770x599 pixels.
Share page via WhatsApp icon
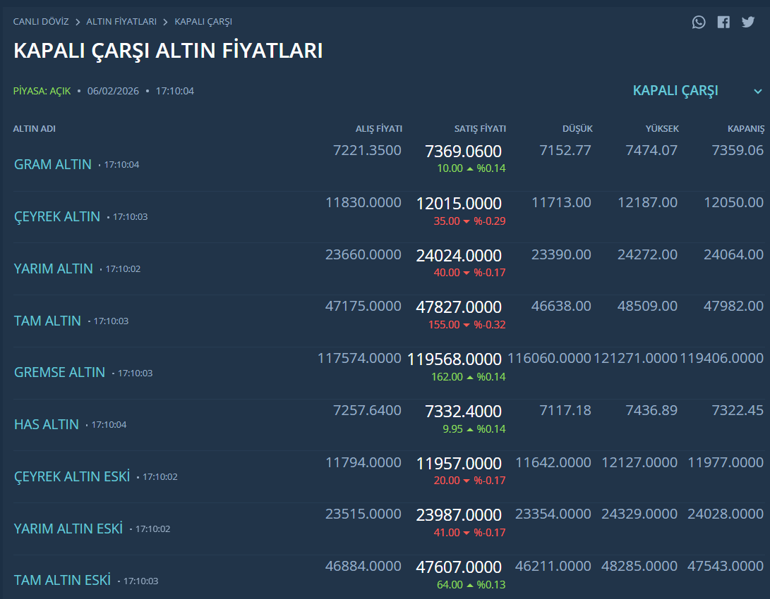(x=699, y=22)
